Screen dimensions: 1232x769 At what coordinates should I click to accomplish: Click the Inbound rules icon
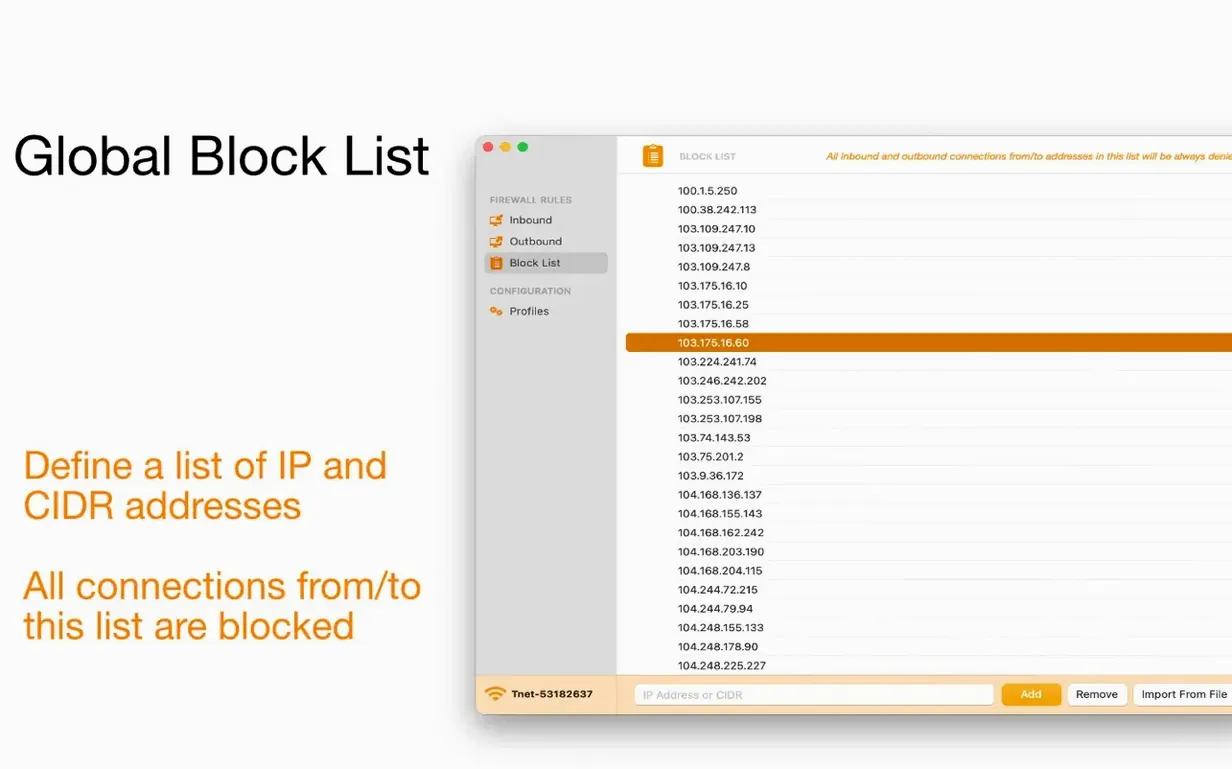(496, 220)
